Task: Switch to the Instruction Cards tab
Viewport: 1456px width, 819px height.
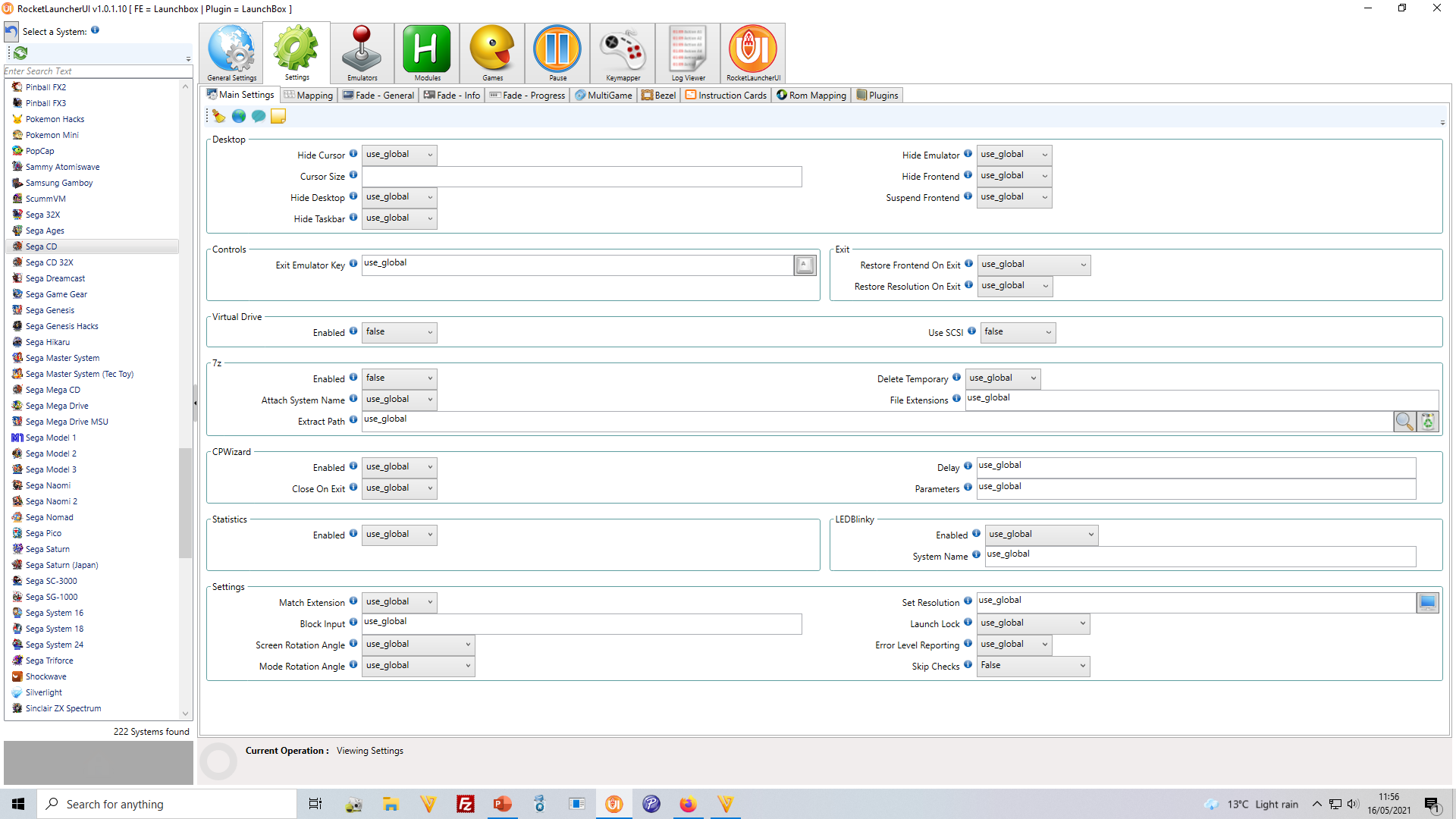Action: point(726,95)
